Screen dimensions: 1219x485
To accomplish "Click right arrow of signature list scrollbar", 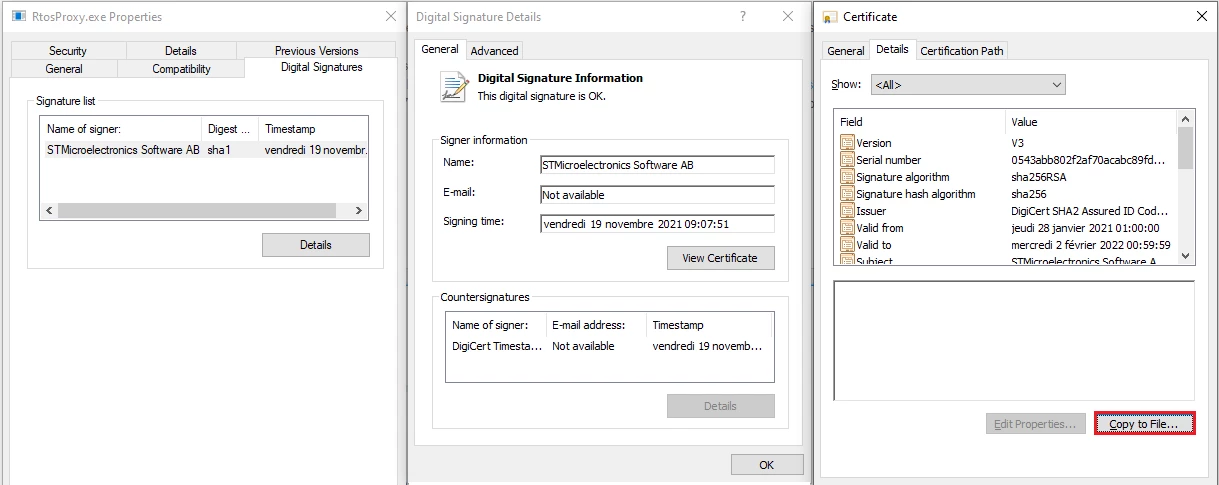I will pyautogui.click(x=360, y=211).
